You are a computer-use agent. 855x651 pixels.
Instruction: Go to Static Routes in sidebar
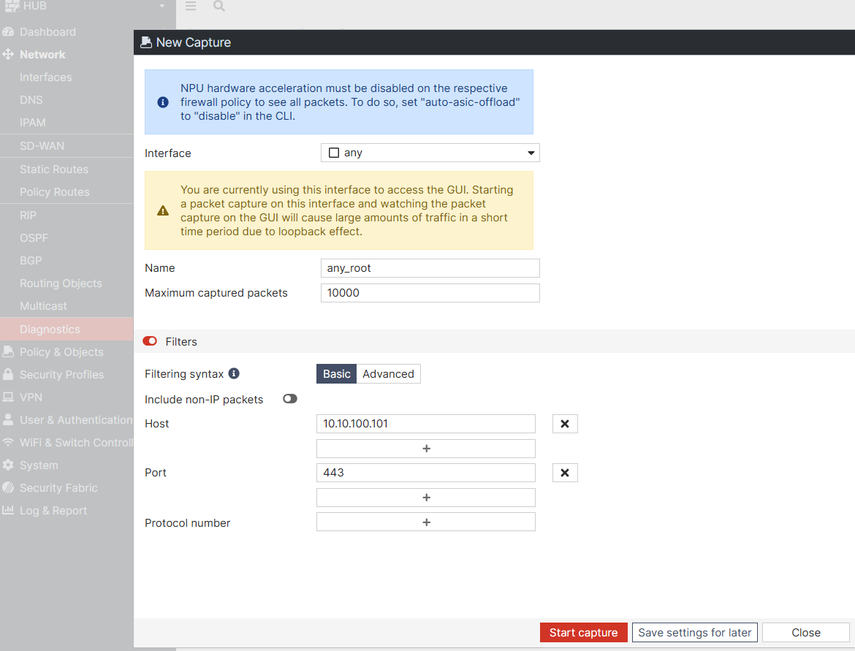pyautogui.click(x=54, y=169)
